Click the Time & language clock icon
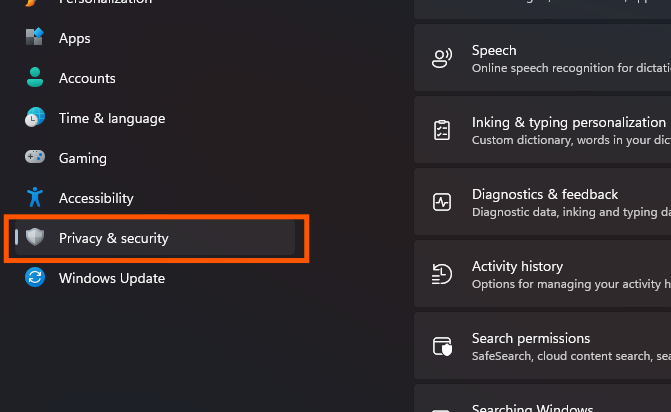 [35, 118]
